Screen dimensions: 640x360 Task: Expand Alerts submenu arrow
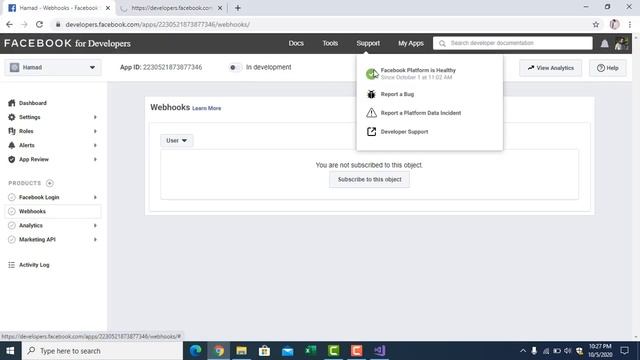pyautogui.click(x=95, y=145)
